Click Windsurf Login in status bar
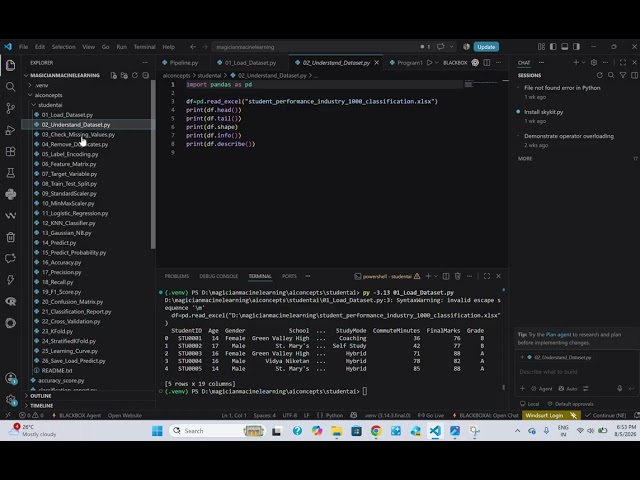Image resolution: width=640 pixels, height=480 pixels. point(544,416)
